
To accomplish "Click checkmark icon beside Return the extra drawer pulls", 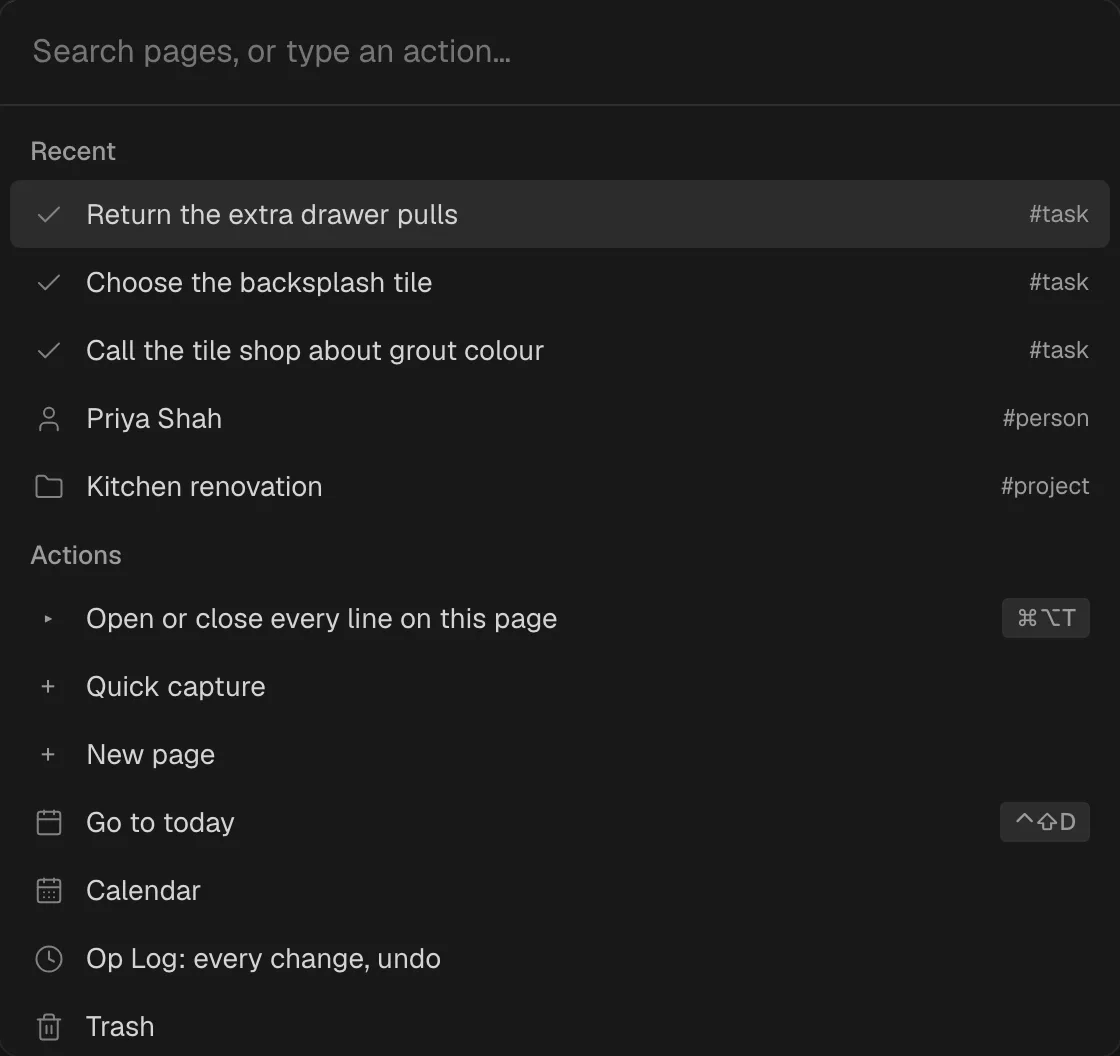I will point(49,214).
